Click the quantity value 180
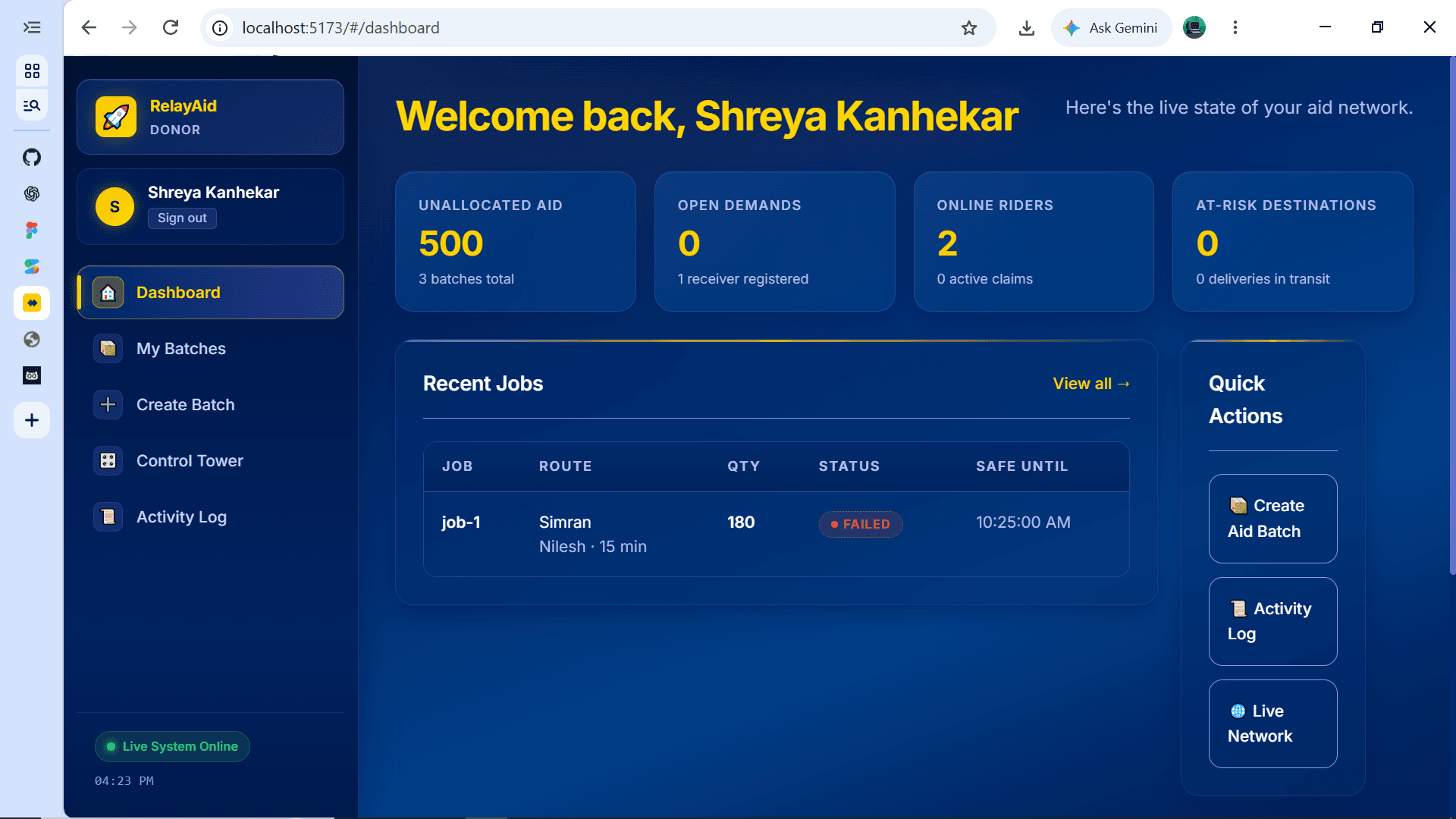 click(x=741, y=522)
